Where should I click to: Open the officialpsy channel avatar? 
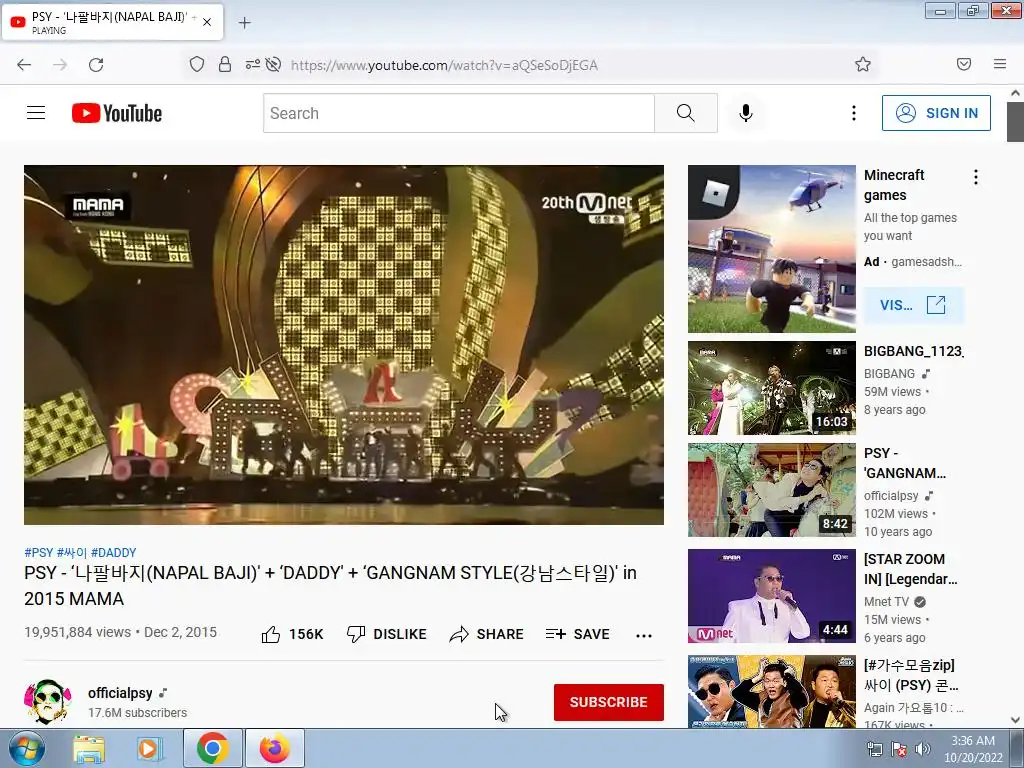[48, 701]
